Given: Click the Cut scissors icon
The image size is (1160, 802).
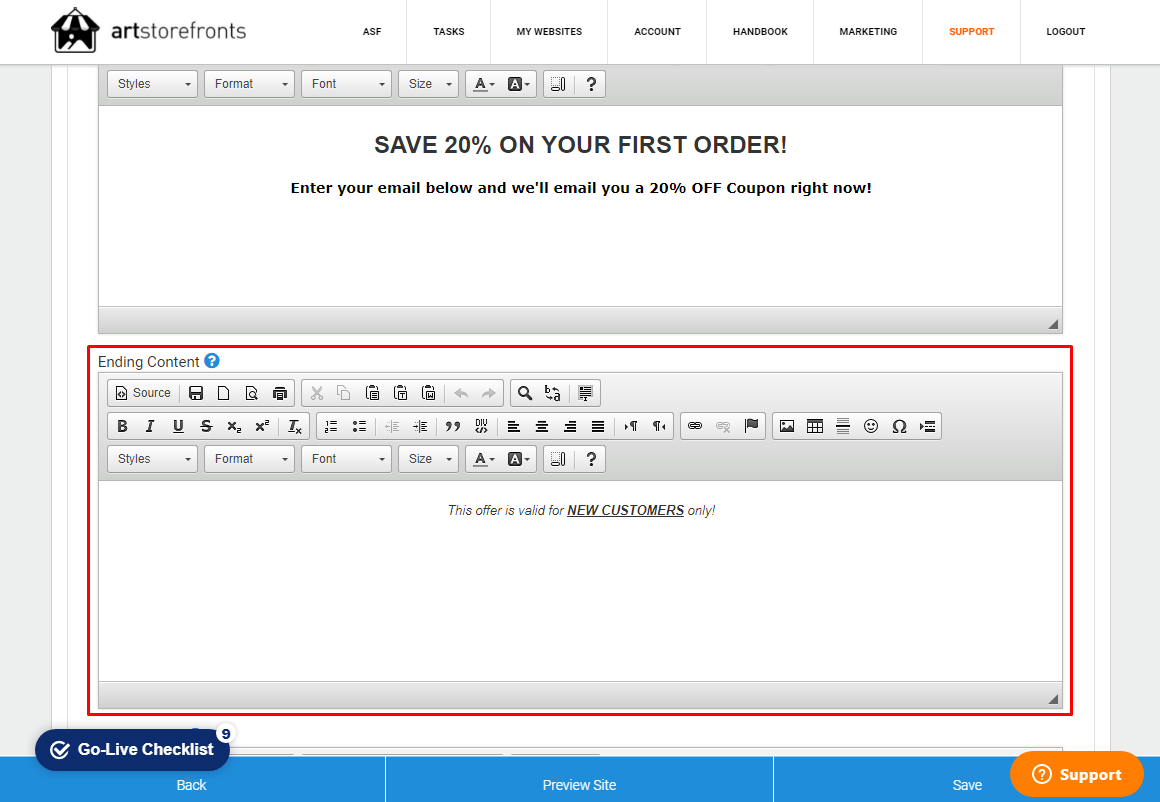Looking at the screenshot, I should [317, 393].
